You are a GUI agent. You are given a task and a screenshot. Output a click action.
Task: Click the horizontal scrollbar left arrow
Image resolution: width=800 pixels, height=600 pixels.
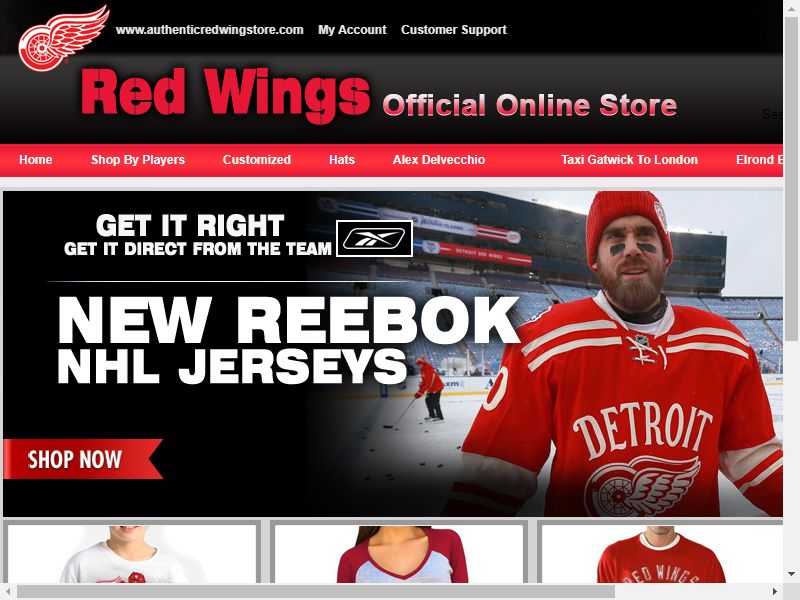(x=9, y=592)
